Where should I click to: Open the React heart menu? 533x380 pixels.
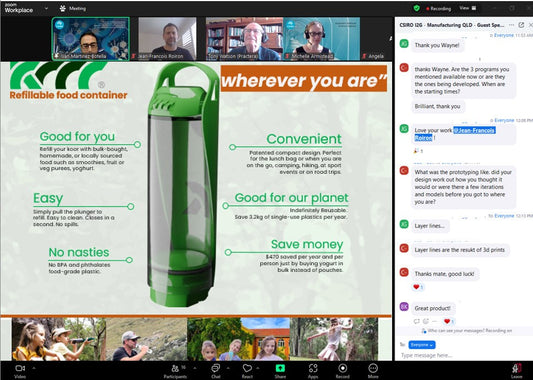[x=247, y=370]
